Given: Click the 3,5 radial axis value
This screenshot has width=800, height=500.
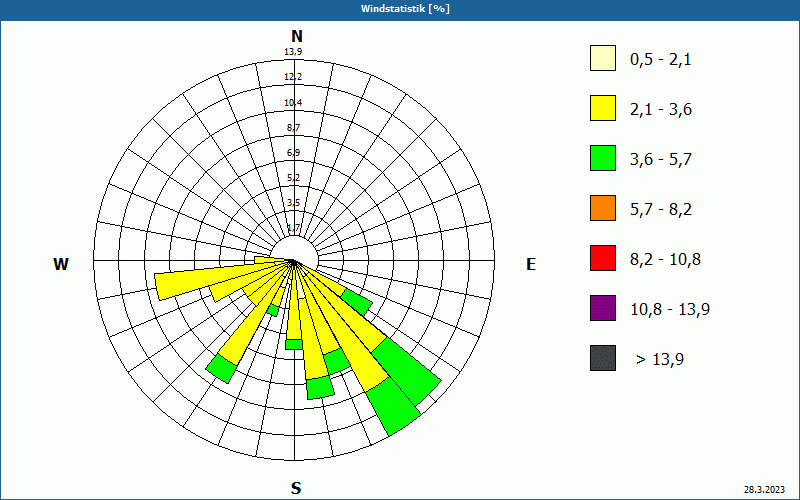Looking at the screenshot, I should tap(293, 203).
